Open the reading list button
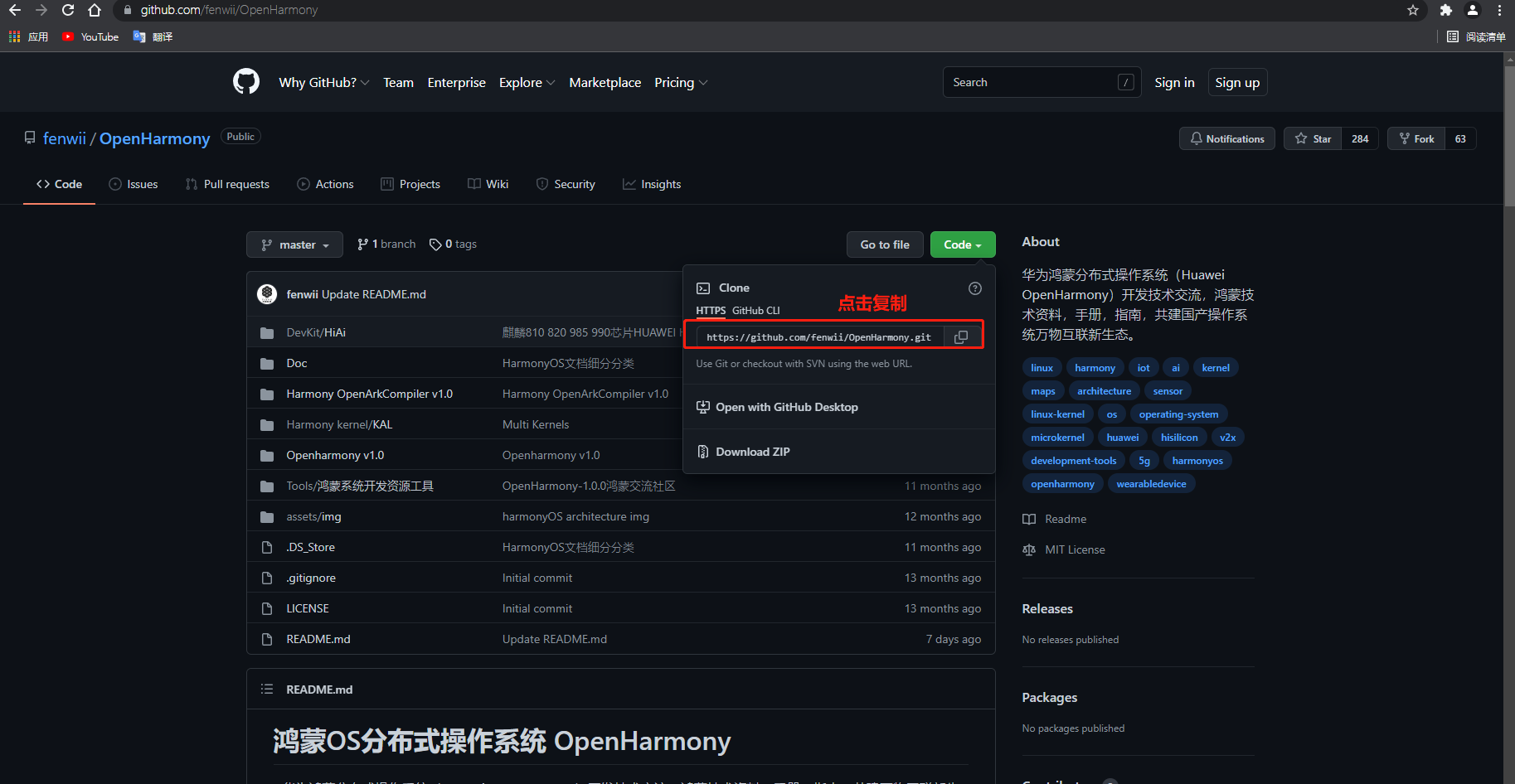1515x784 pixels. tap(1476, 36)
